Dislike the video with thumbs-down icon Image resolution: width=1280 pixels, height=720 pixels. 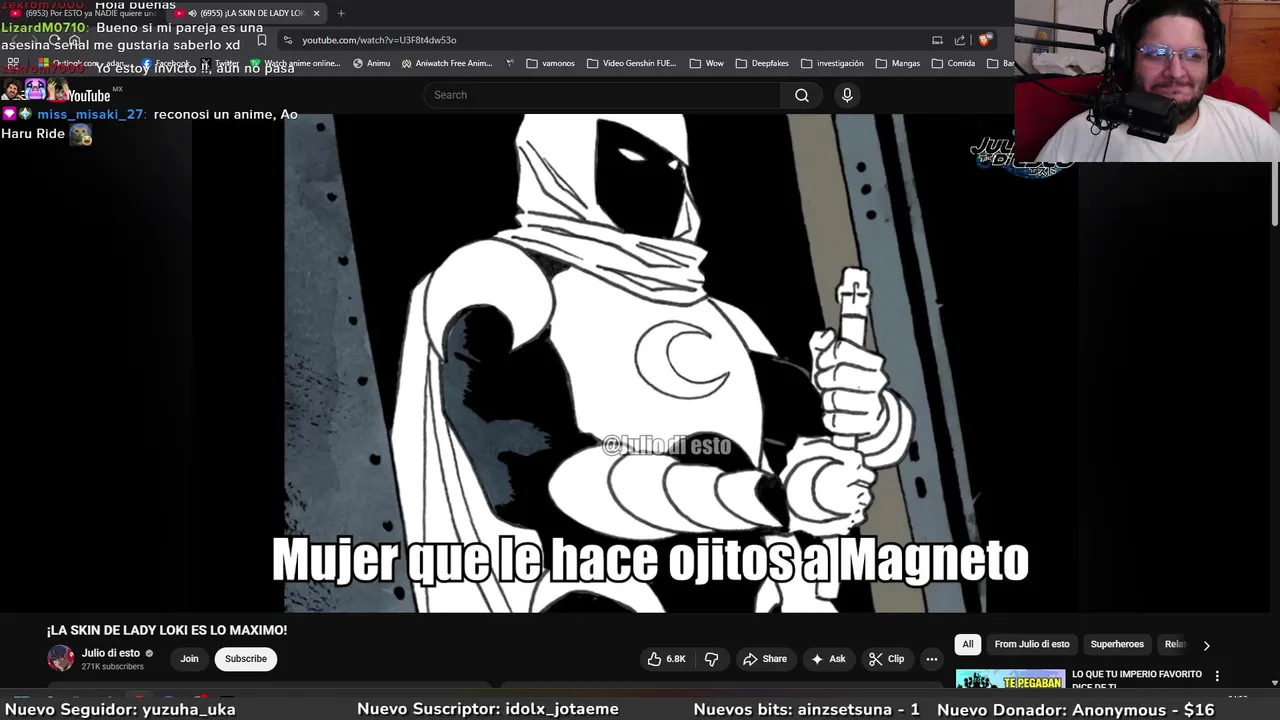pyautogui.click(x=712, y=659)
